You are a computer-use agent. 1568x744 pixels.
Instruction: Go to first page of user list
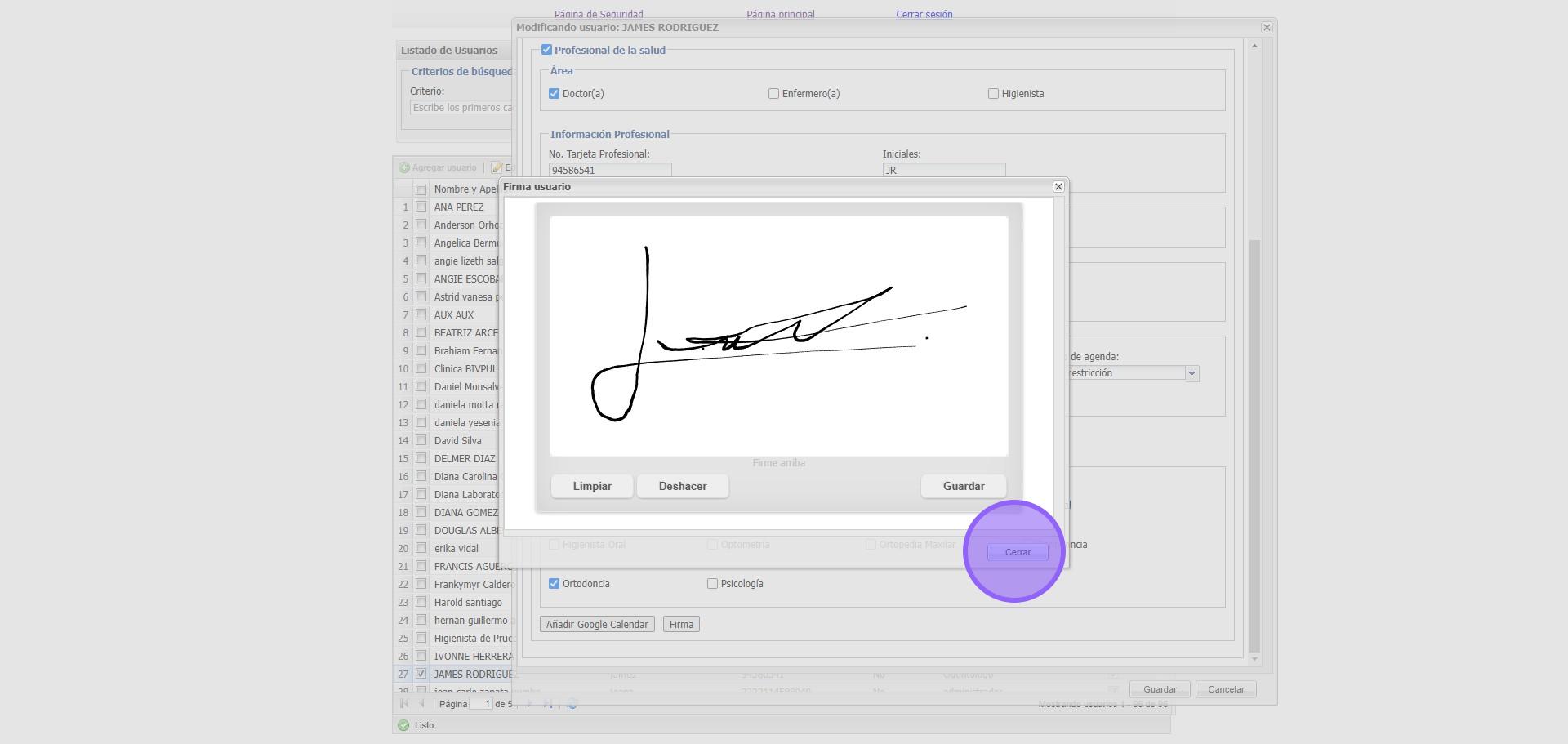pos(404,704)
